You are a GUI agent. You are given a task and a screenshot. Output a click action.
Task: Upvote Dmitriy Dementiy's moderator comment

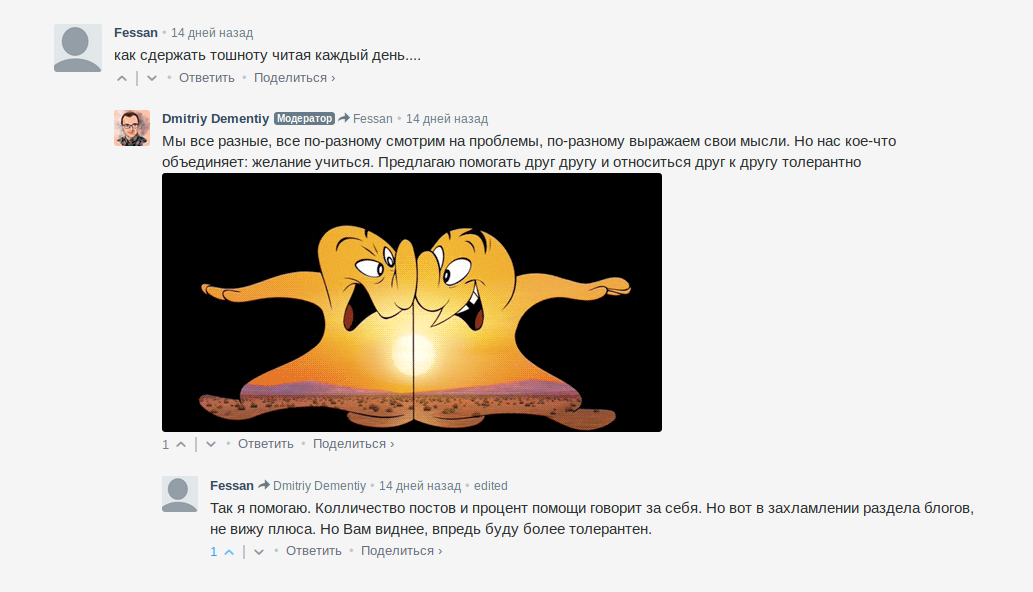(181, 444)
